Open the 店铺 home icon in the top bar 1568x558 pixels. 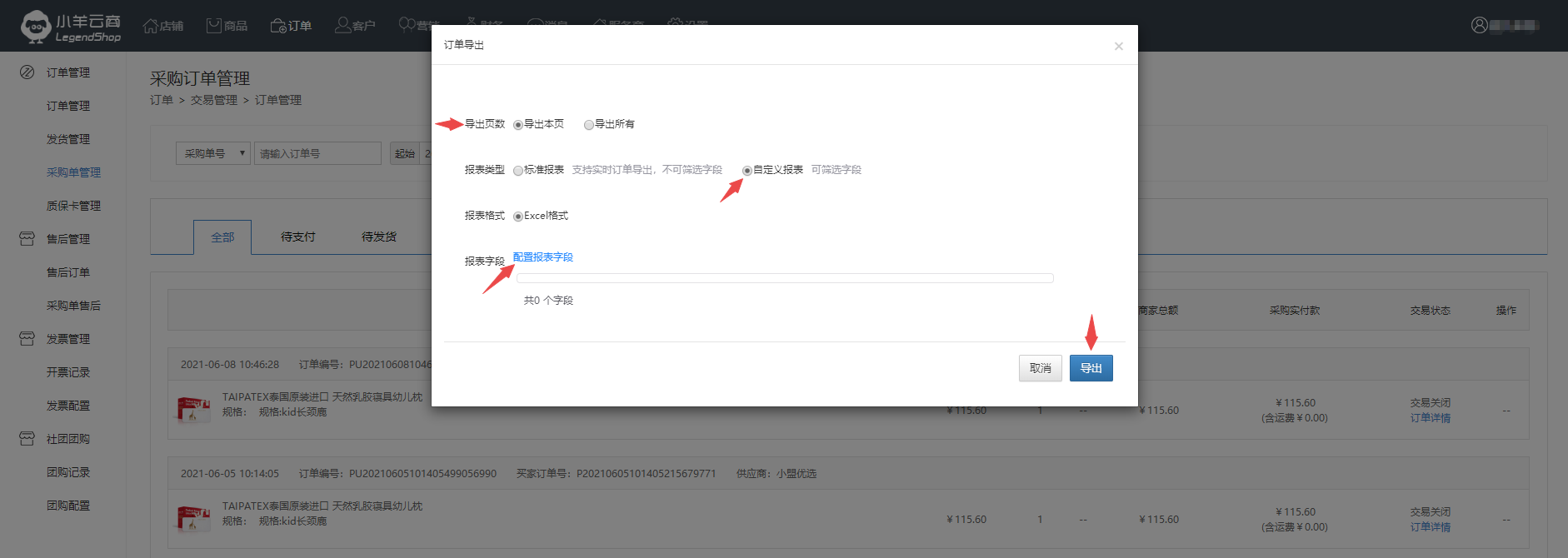coord(151,26)
